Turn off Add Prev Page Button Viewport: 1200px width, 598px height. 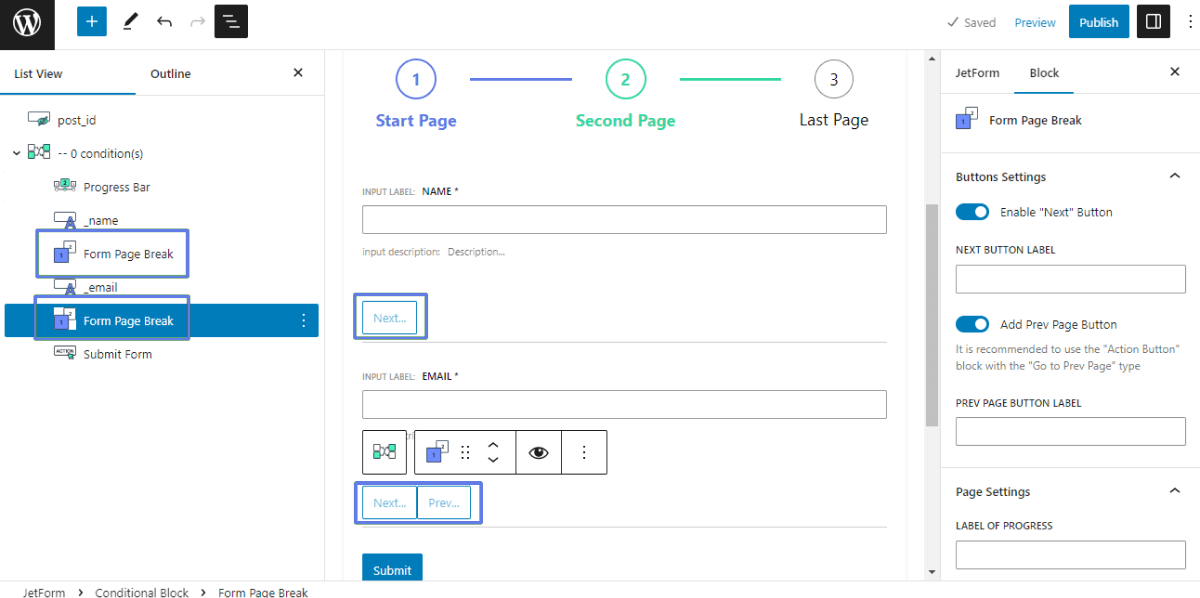tap(972, 324)
